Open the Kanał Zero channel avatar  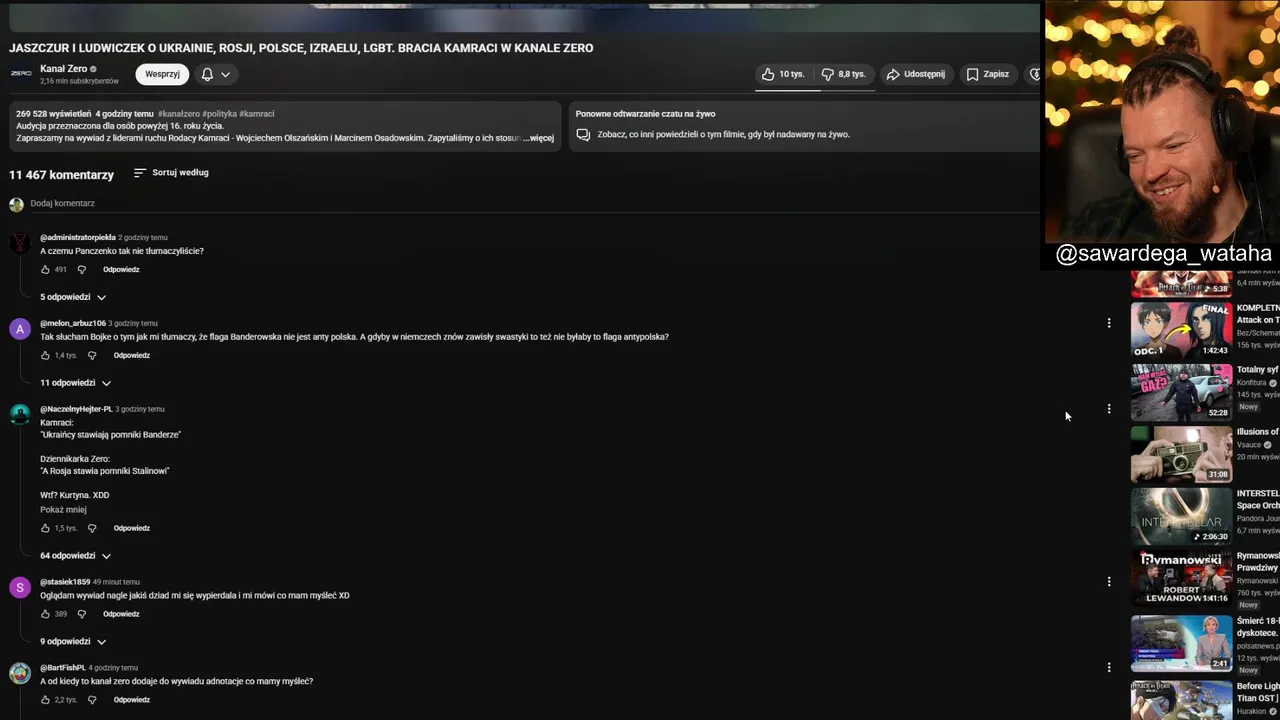click(21, 74)
